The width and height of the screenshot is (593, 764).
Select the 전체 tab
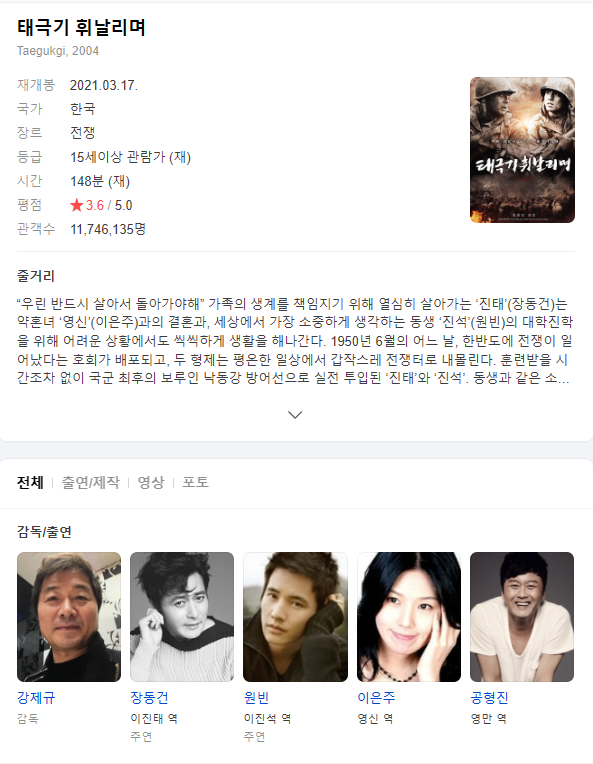click(30, 482)
